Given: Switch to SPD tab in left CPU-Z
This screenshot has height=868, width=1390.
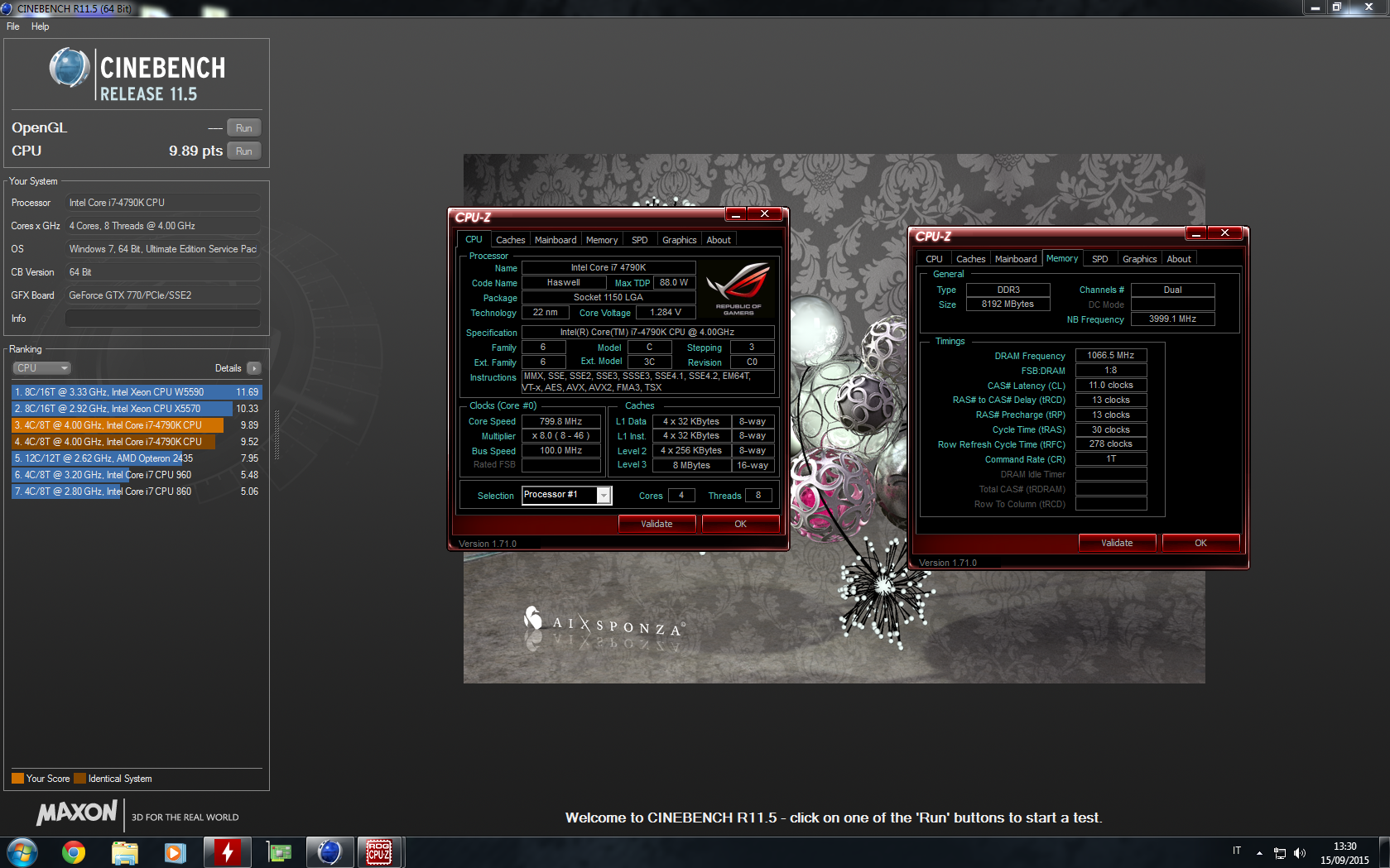Looking at the screenshot, I should [x=640, y=240].
